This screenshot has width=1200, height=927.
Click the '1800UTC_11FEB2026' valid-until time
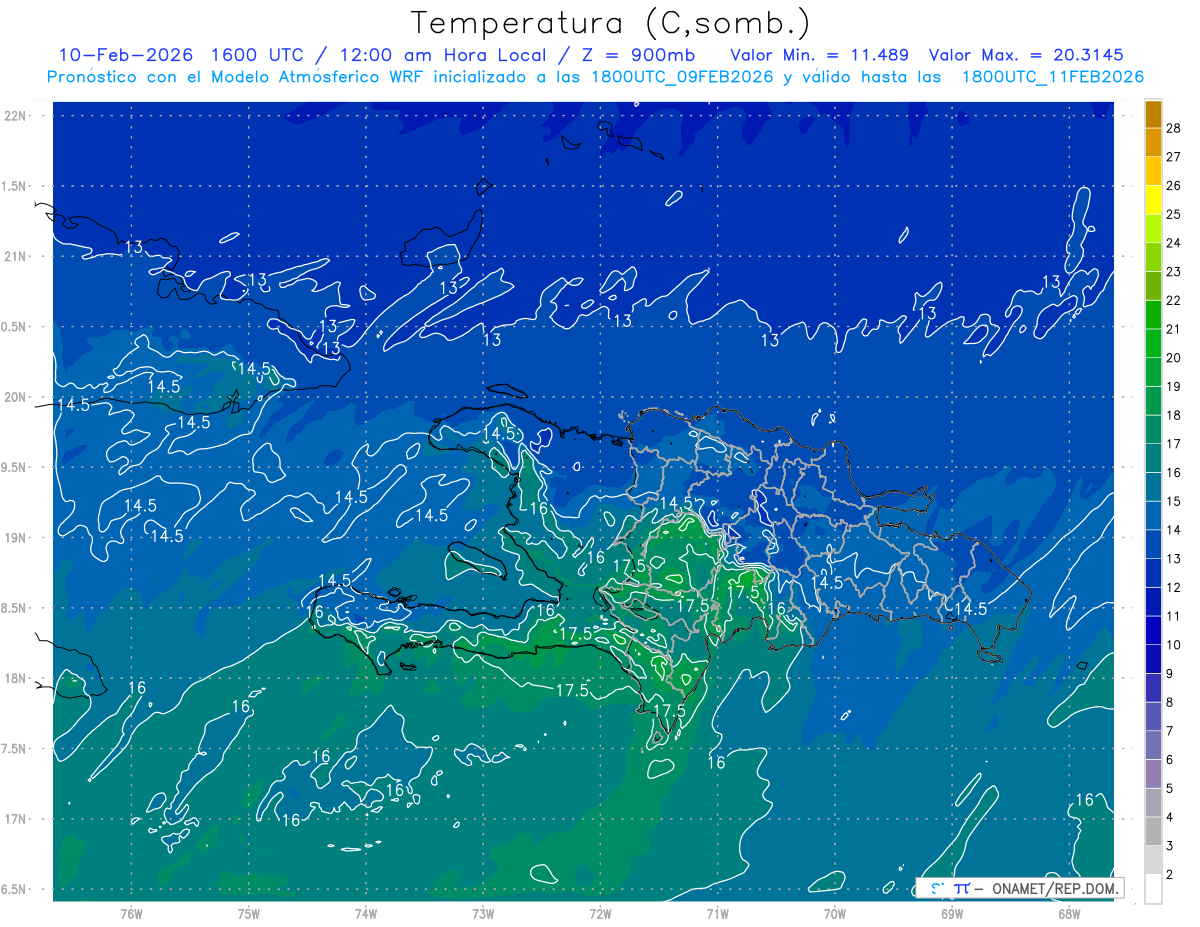[x=1053, y=77]
